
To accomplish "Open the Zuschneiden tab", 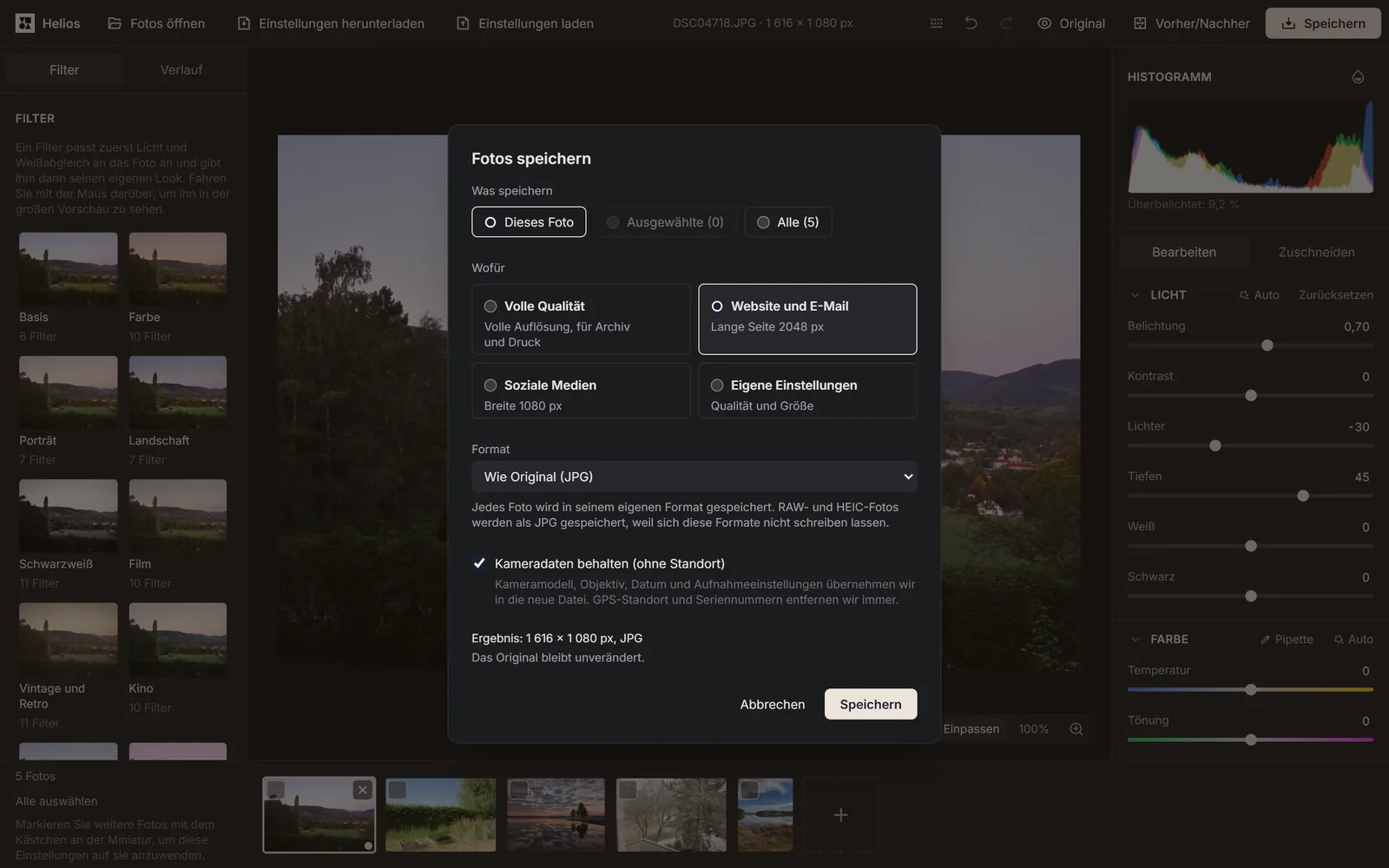I will pyautogui.click(x=1316, y=253).
